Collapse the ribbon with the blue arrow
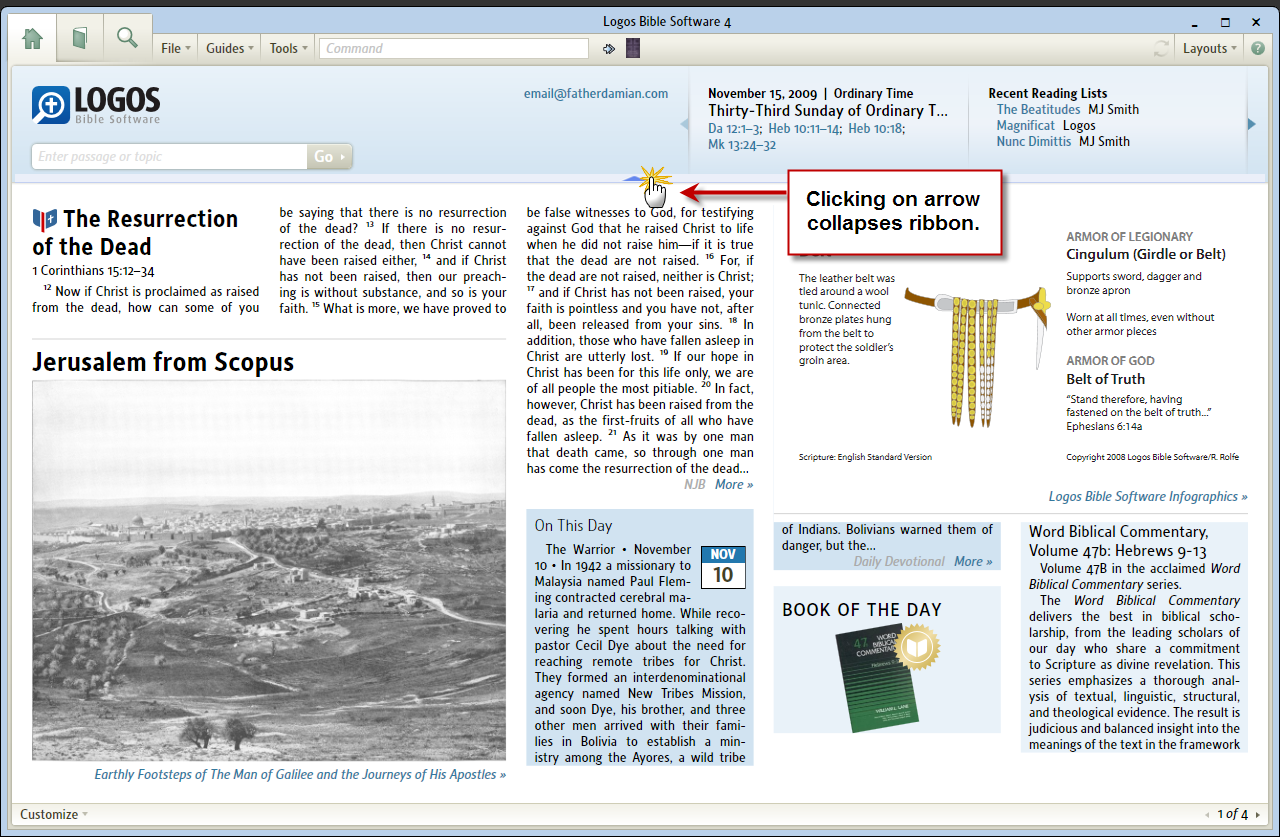The height and width of the screenshot is (837, 1280). click(634, 179)
